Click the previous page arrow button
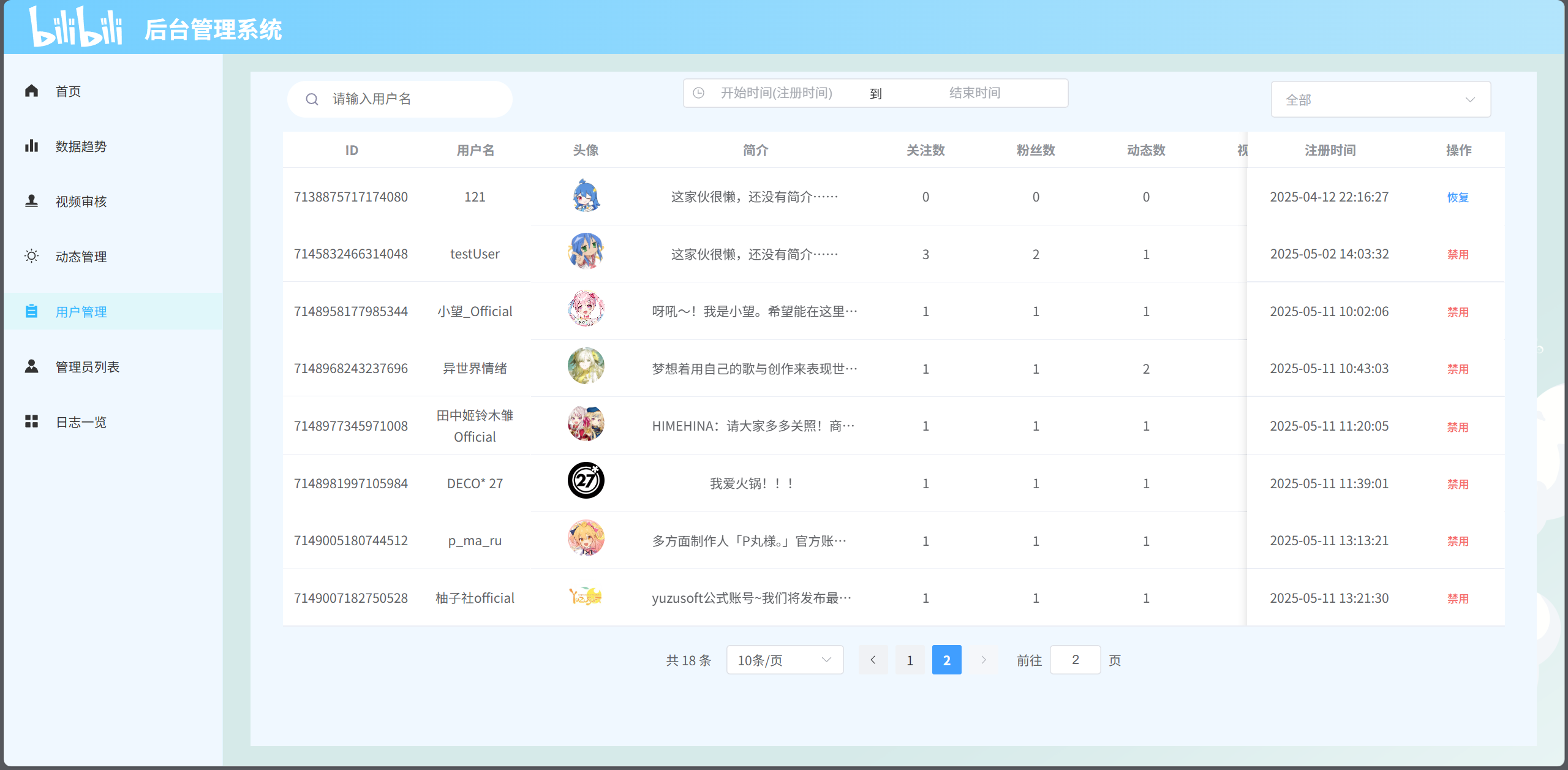The image size is (1568, 770). point(873,660)
